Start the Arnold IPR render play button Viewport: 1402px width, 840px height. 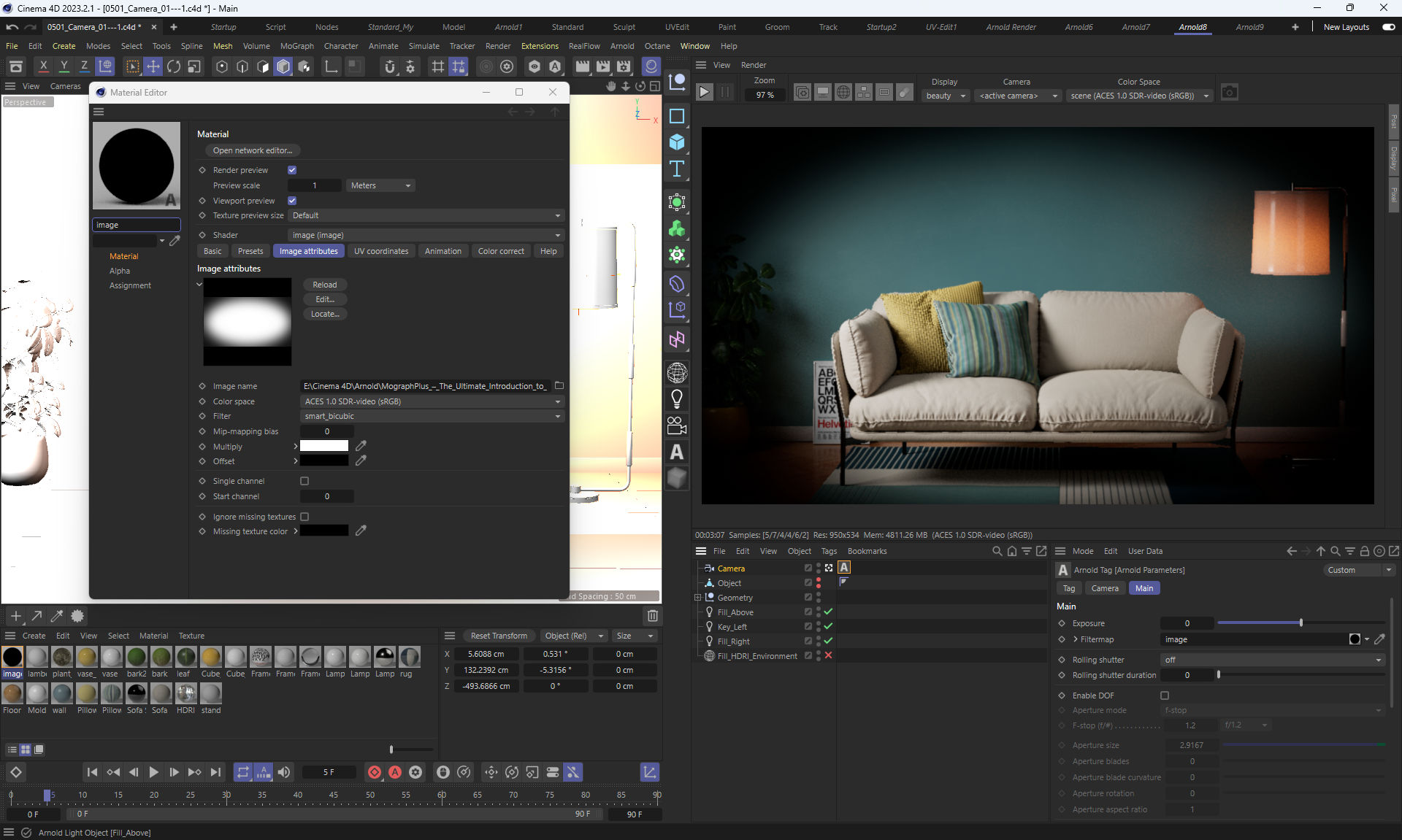point(704,93)
